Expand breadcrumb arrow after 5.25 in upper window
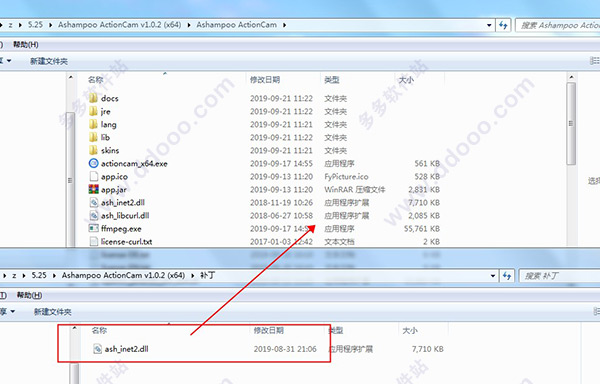The image size is (600, 384). [x=51, y=25]
